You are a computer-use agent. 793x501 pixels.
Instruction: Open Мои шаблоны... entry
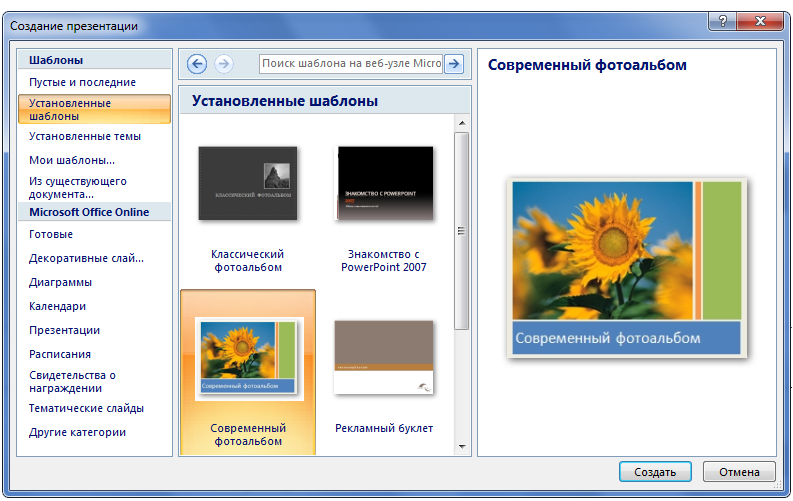pyautogui.click(x=72, y=160)
